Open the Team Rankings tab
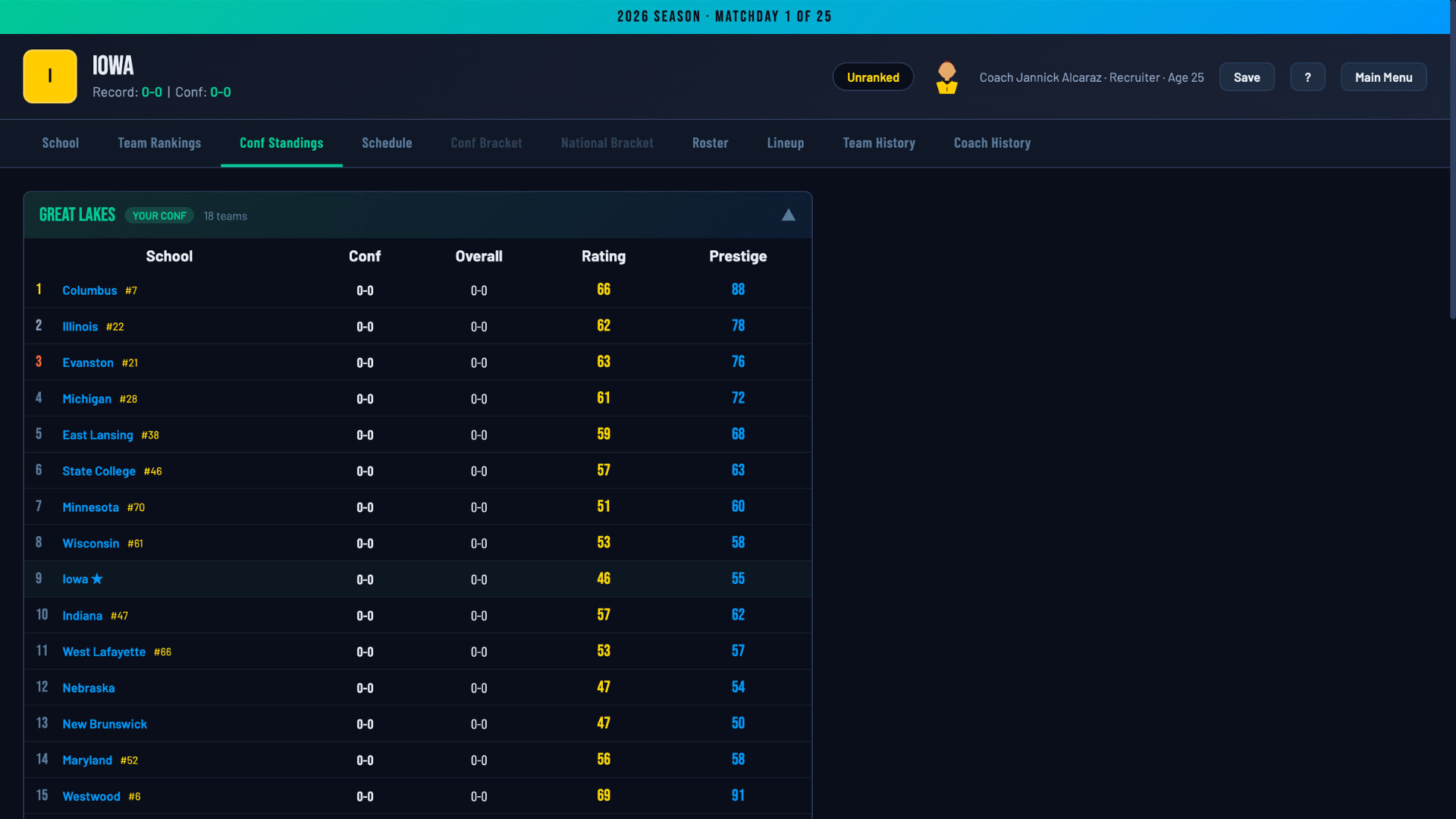The height and width of the screenshot is (819, 1456). click(x=159, y=143)
